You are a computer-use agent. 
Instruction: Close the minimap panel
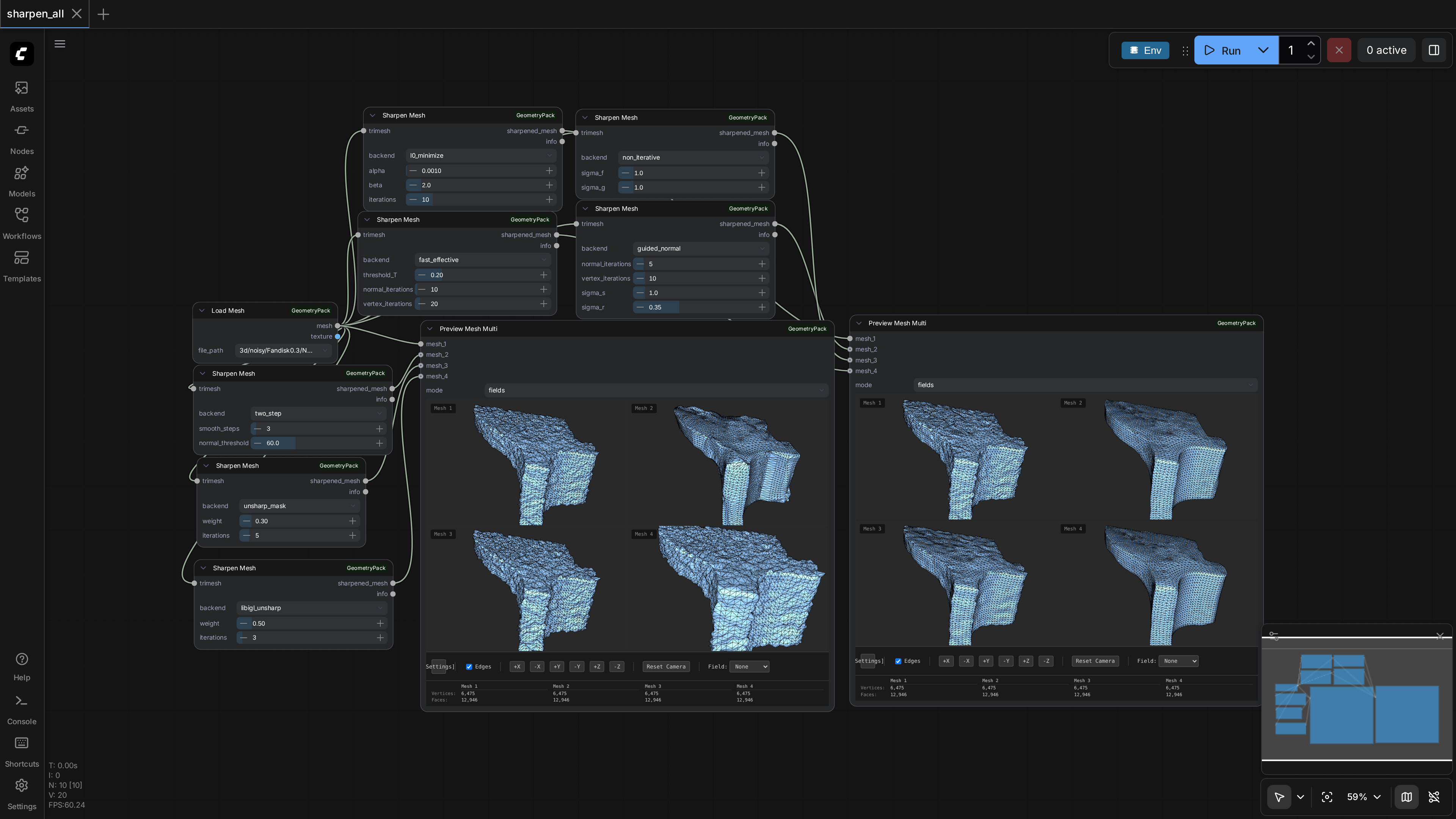point(1440,637)
